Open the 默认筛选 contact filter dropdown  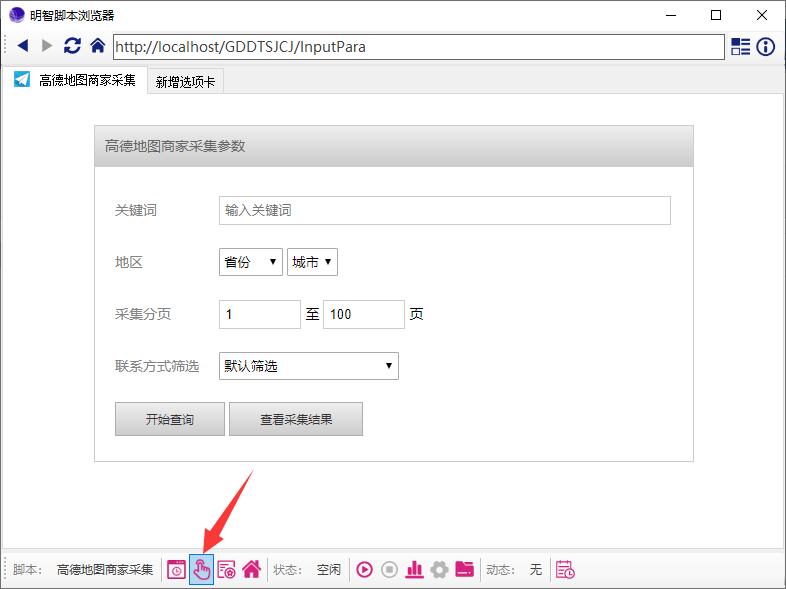tap(309, 366)
